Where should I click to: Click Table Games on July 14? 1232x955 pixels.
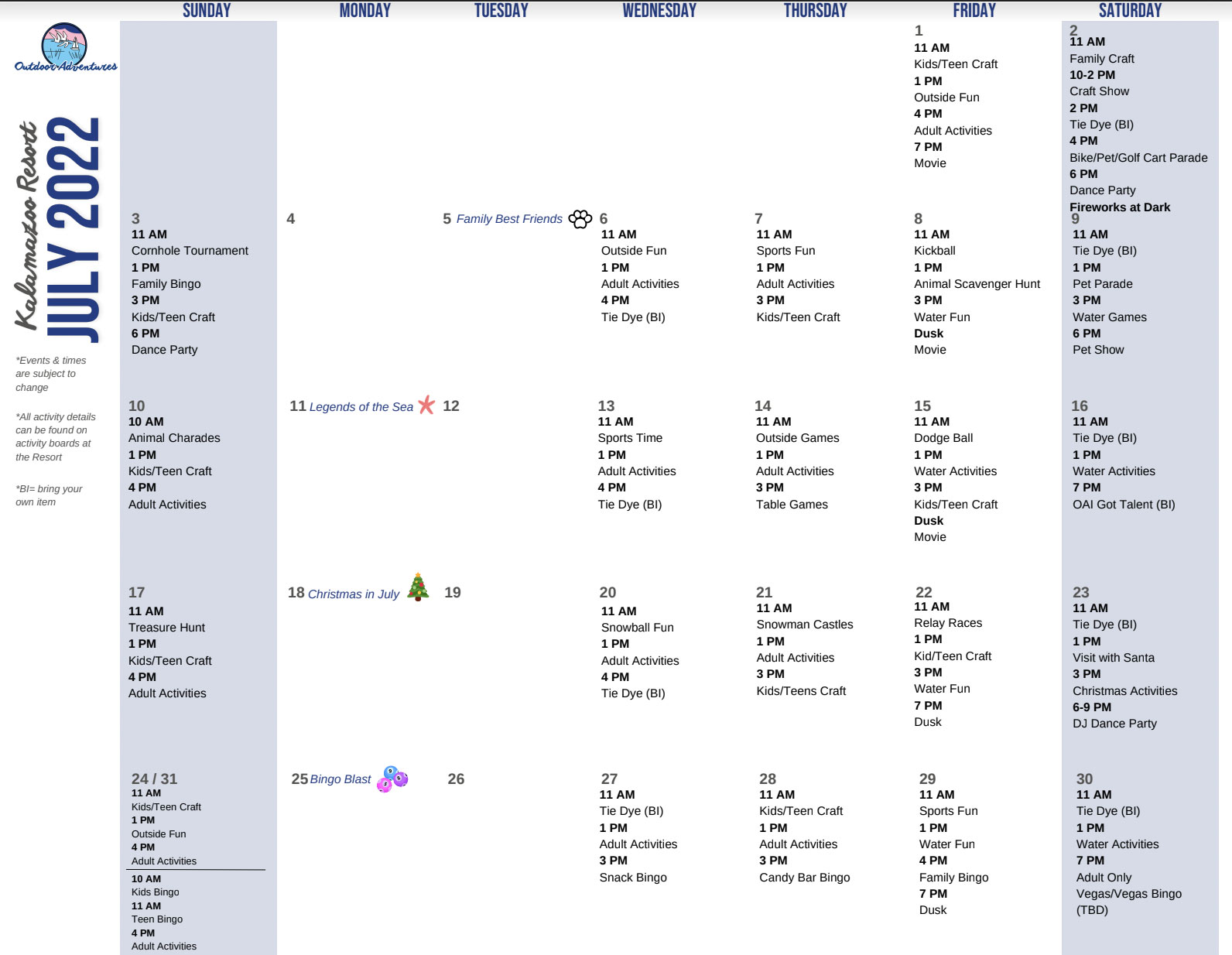coord(792,505)
